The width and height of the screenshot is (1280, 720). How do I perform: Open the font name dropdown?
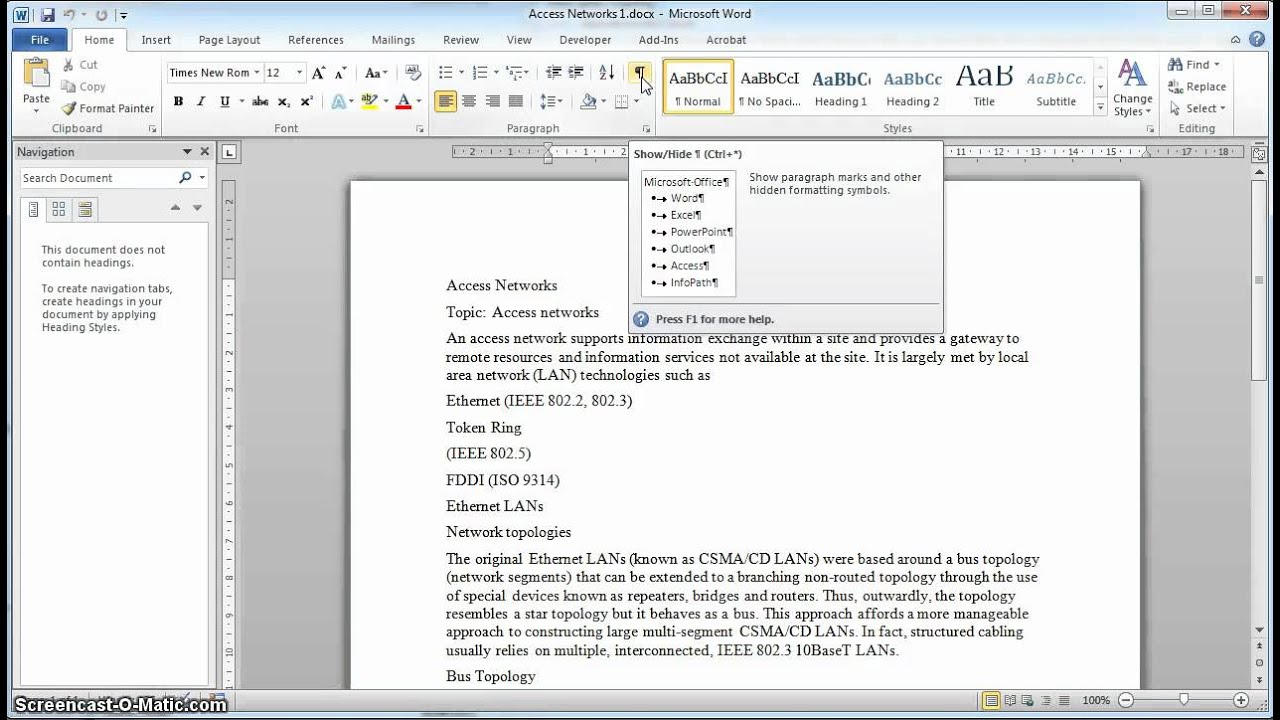pos(257,73)
